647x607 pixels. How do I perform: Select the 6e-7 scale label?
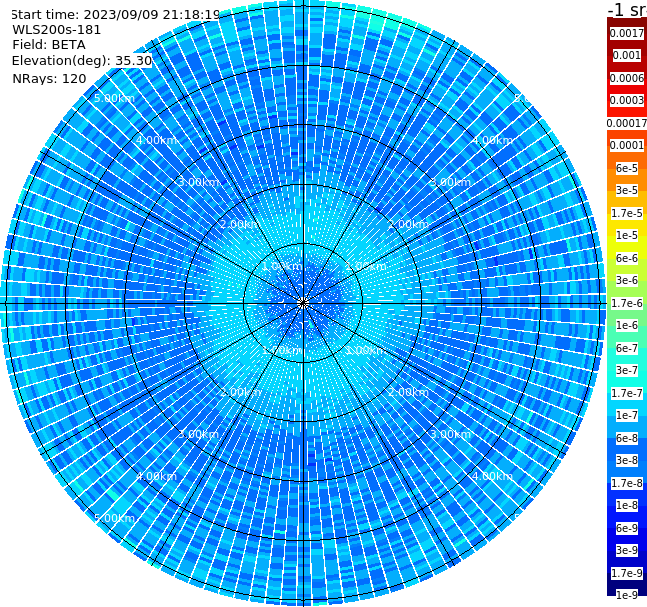tap(627, 348)
